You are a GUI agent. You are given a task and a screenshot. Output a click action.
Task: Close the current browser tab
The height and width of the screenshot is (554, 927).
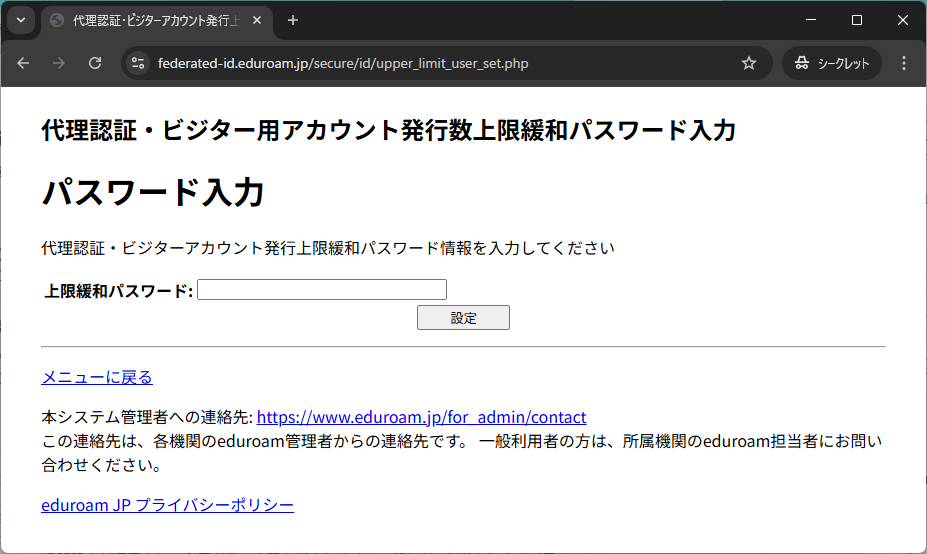click(x=257, y=20)
